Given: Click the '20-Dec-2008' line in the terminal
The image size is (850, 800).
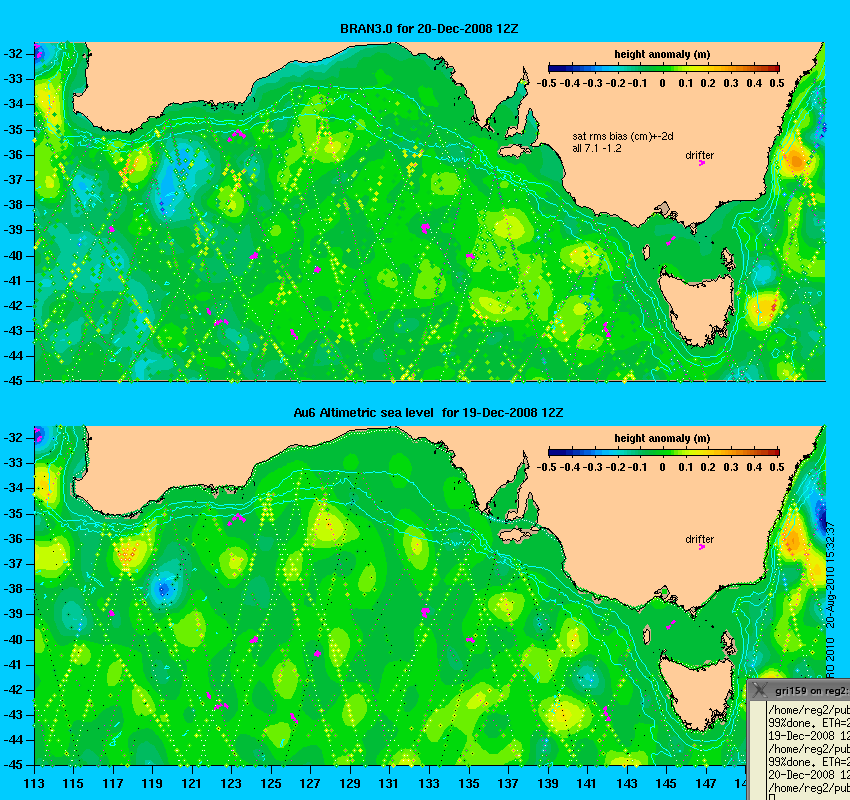Looking at the screenshot, I should click(809, 775).
